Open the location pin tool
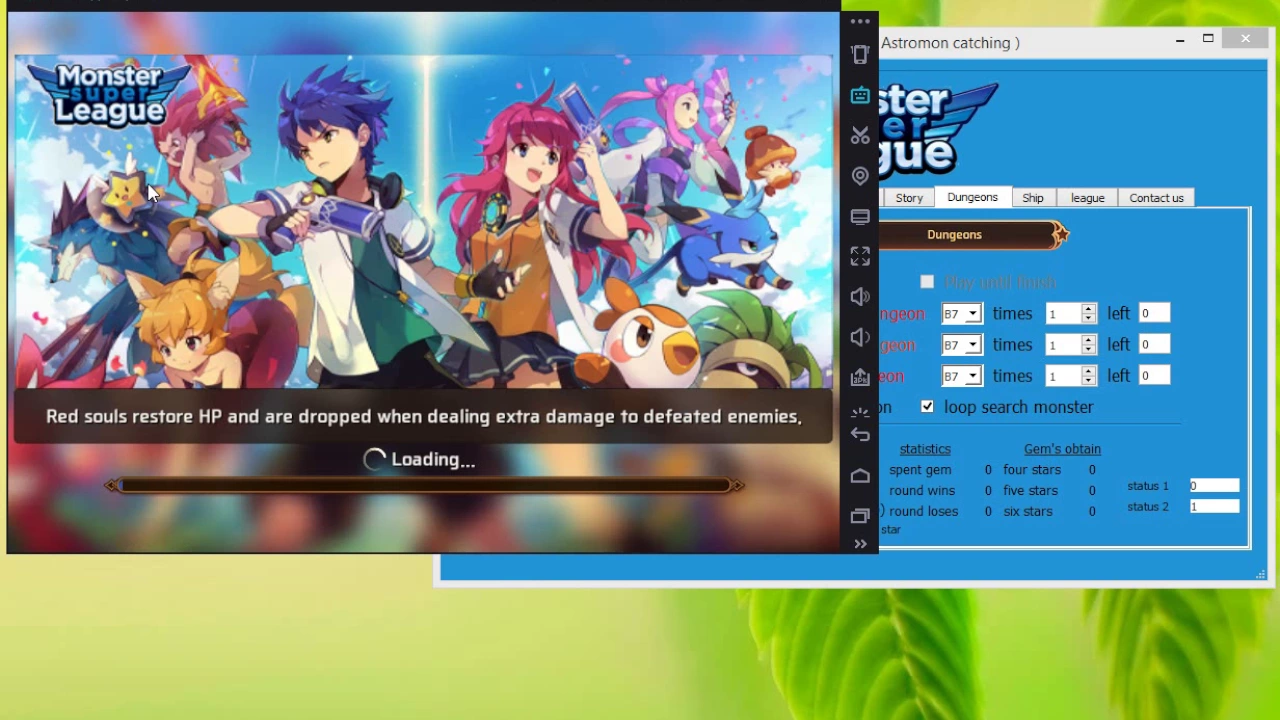 pos(860,176)
